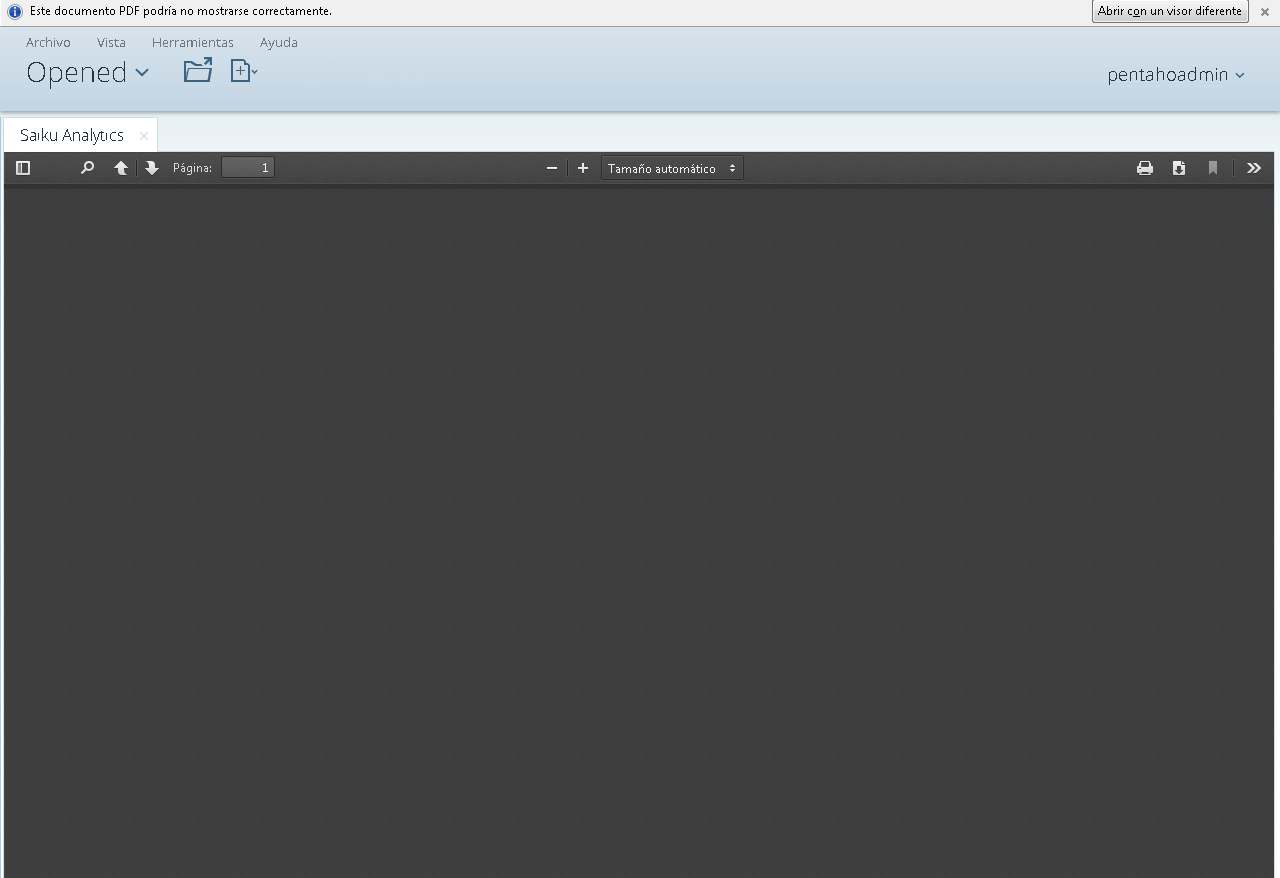Dismiss the PDF warning notification bar

(x=1265, y=12)
